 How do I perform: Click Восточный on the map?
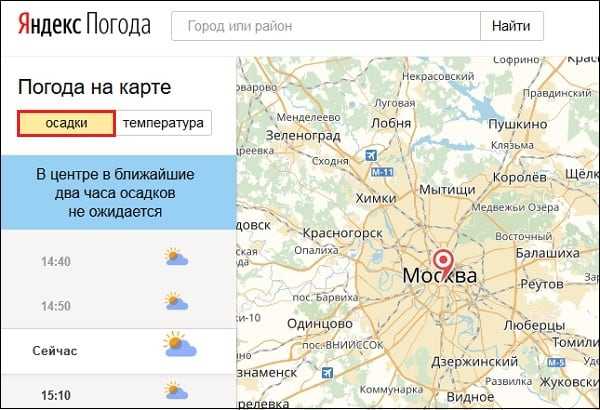(x=523, y=237)
